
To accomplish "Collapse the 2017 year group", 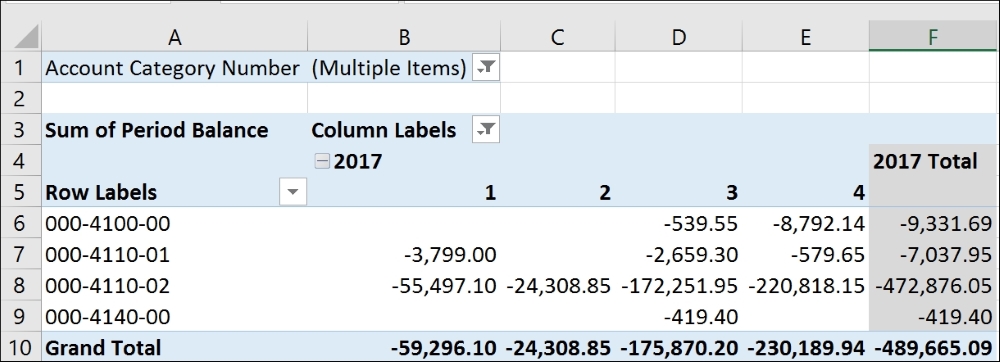I will (323, 161).
